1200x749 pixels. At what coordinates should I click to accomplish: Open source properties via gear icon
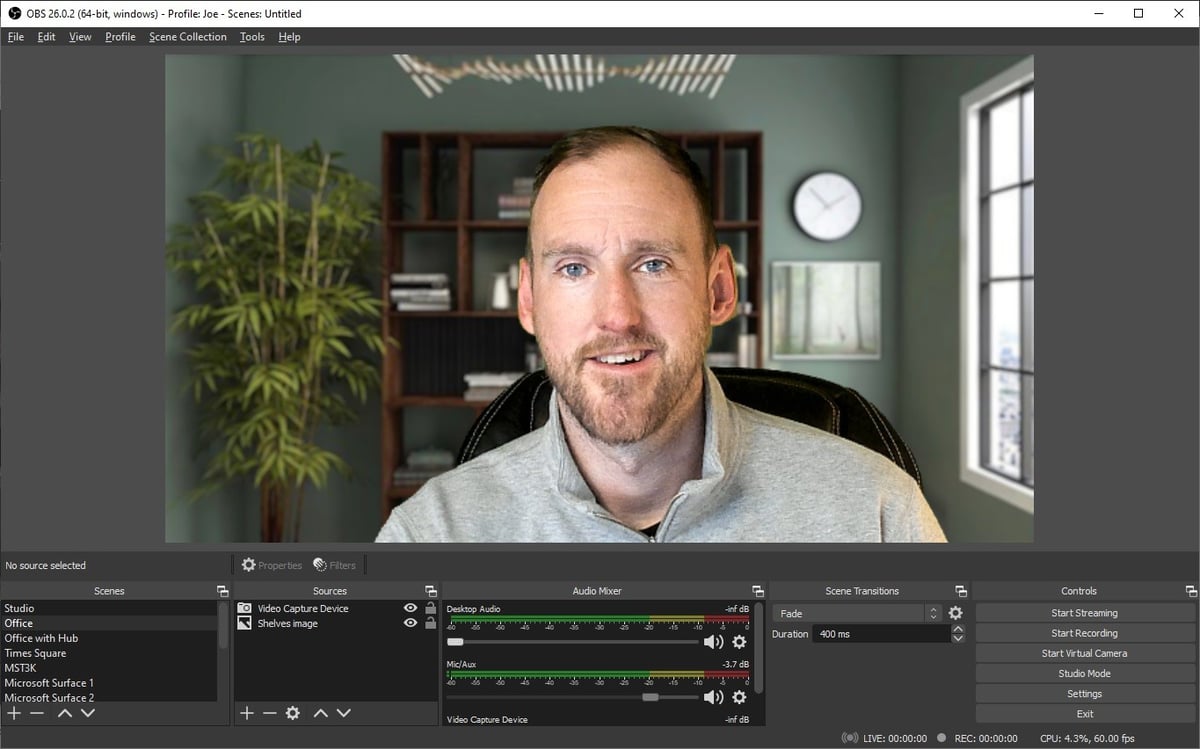click(292, 713)
